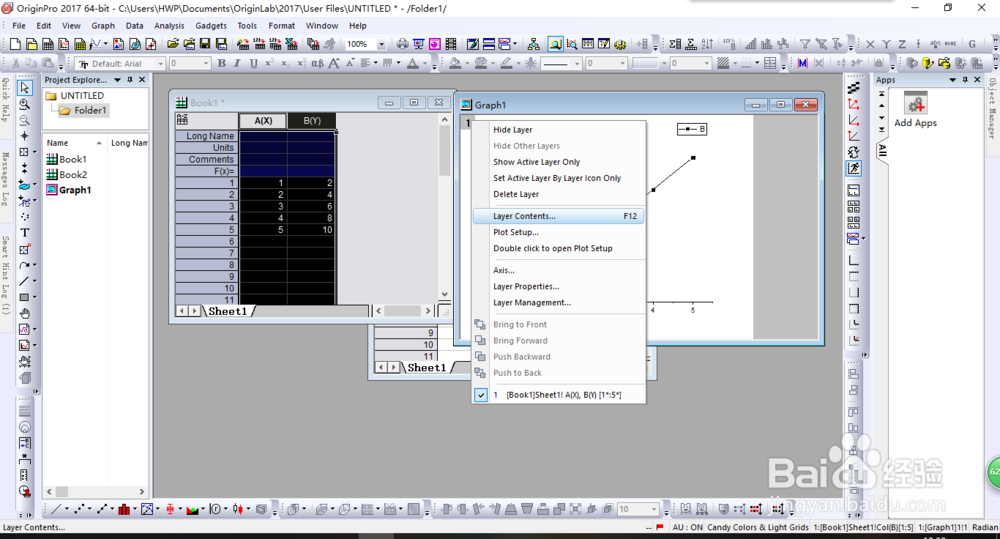Viewport: 1000px width, 539px height.
Task: Apply Bold formatting button
Action: (x=221, y=63)
